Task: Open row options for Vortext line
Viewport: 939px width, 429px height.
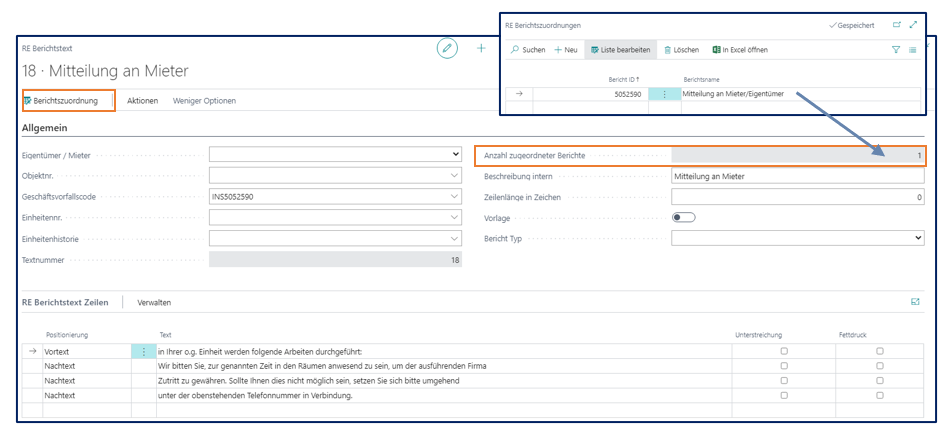Action: (x=144, y=351)
